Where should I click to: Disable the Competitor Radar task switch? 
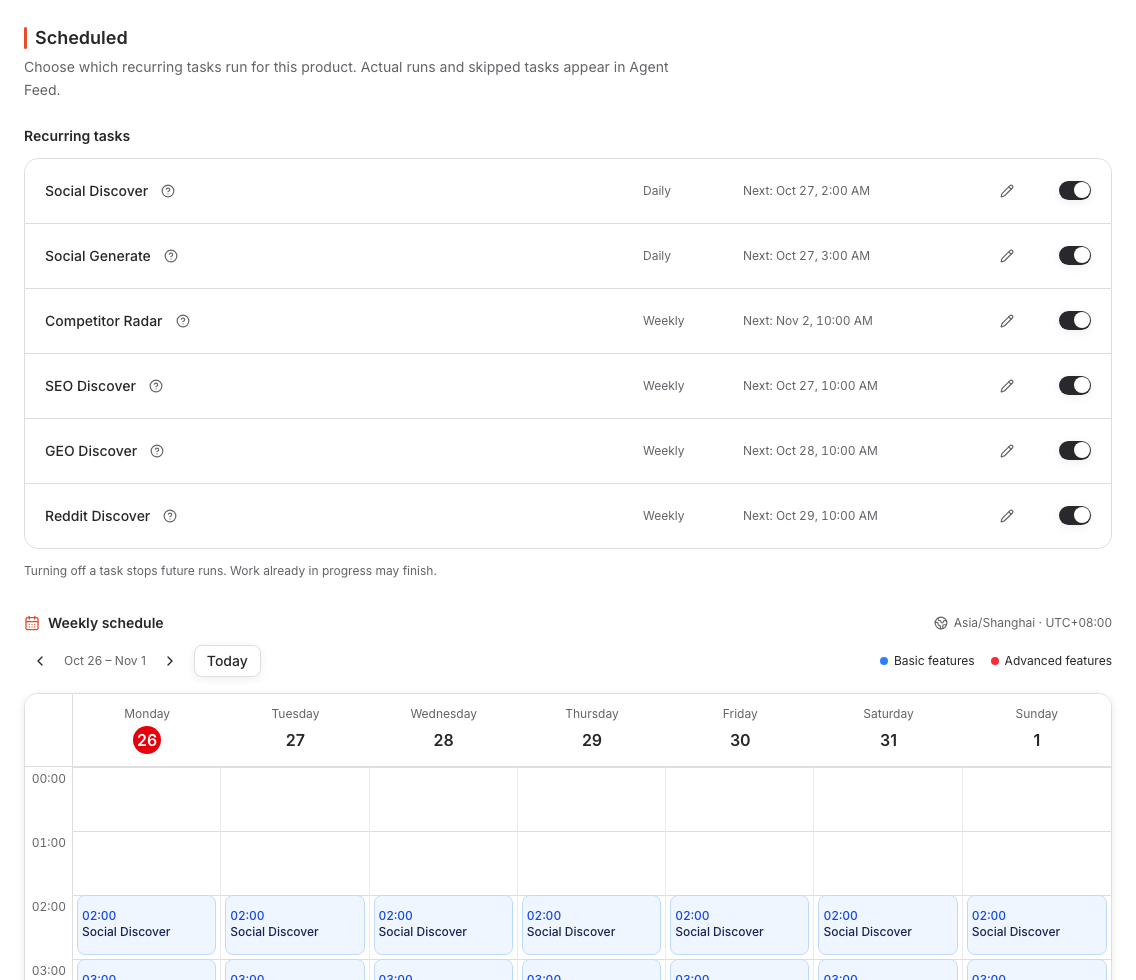[x=1075, y=320]
